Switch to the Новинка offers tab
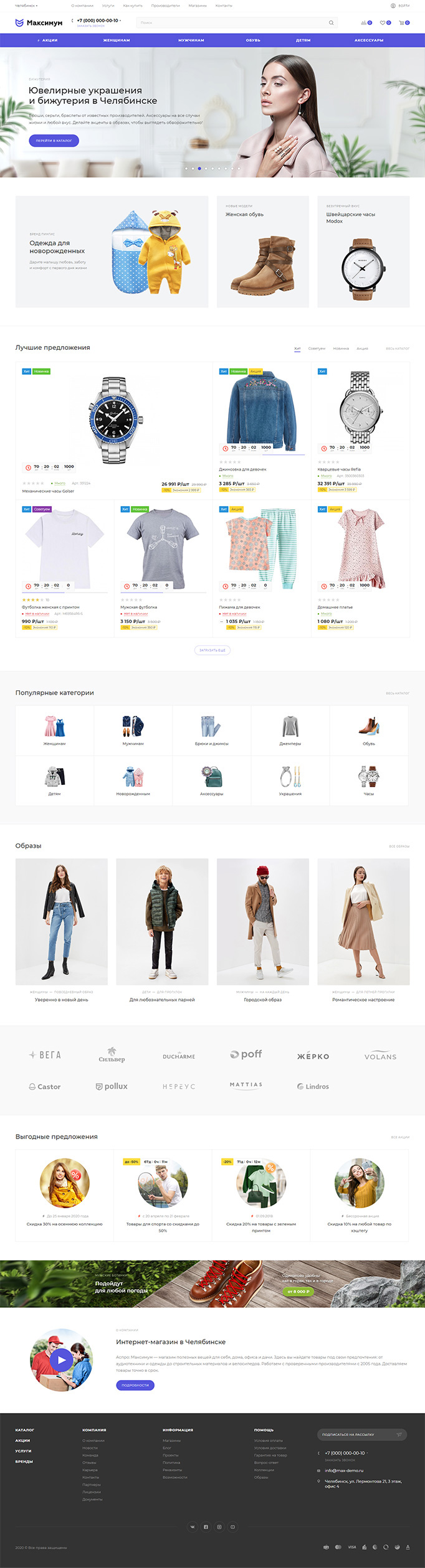The height and width of the screenshot is (1568, 425). tap(341, 349)
